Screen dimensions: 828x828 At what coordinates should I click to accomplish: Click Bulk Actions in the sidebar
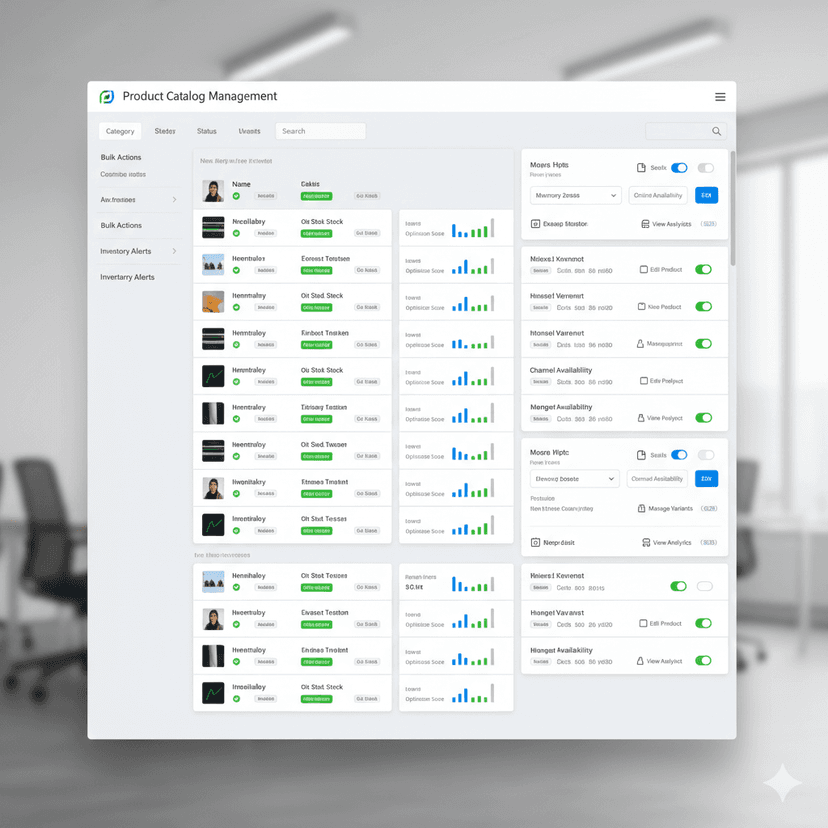coord(120,157)
